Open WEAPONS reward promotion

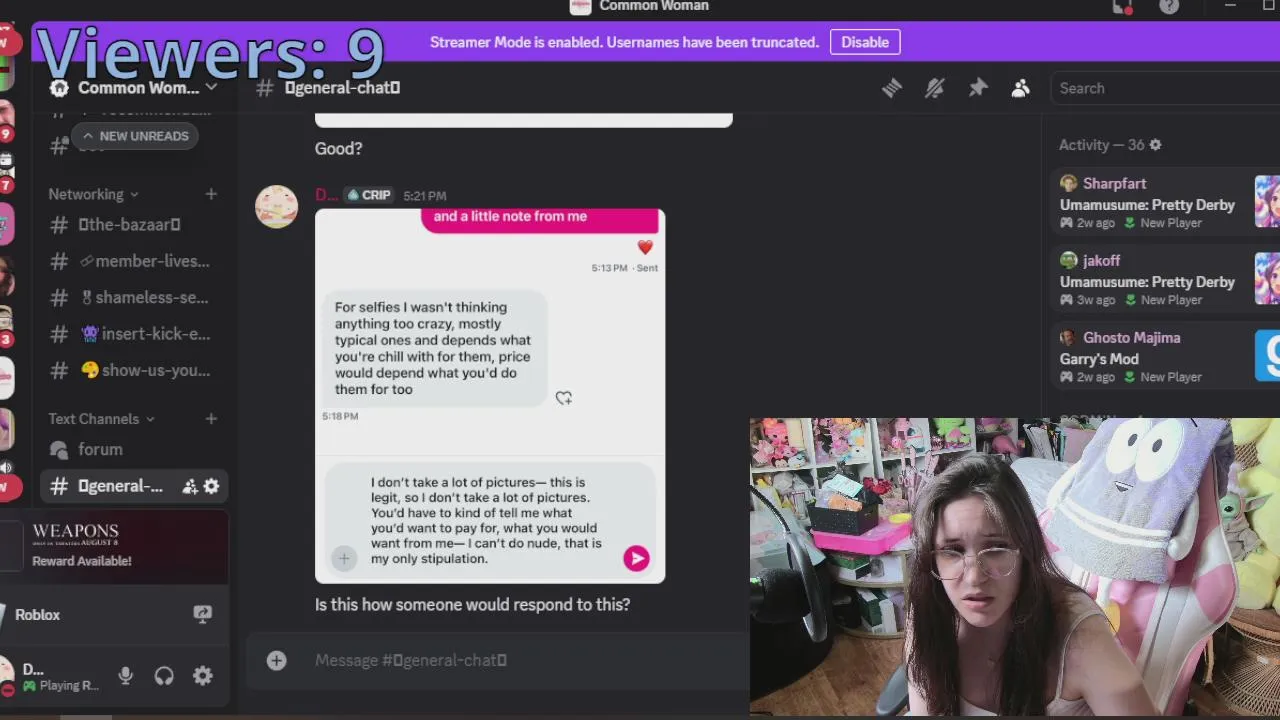pyautogui.click(x=114, y=546)
